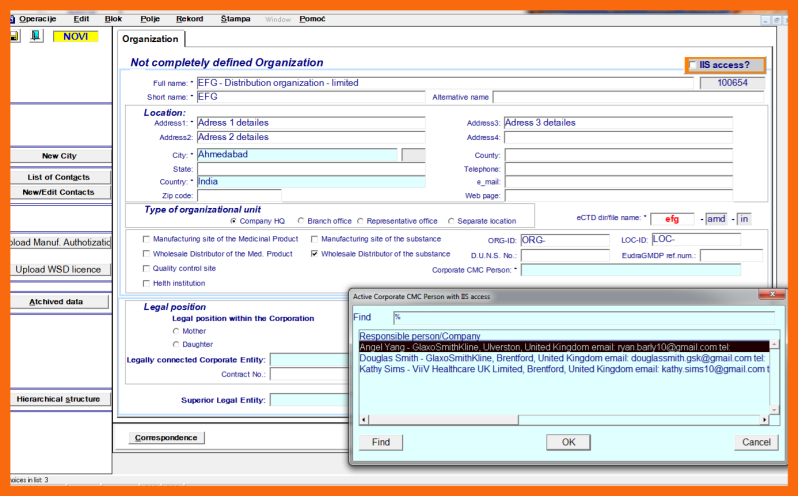Image resolution: width=798 pixels, height=496 pixels.
Task: Click the save disk icon in toolbar
Action: point(14,36)
